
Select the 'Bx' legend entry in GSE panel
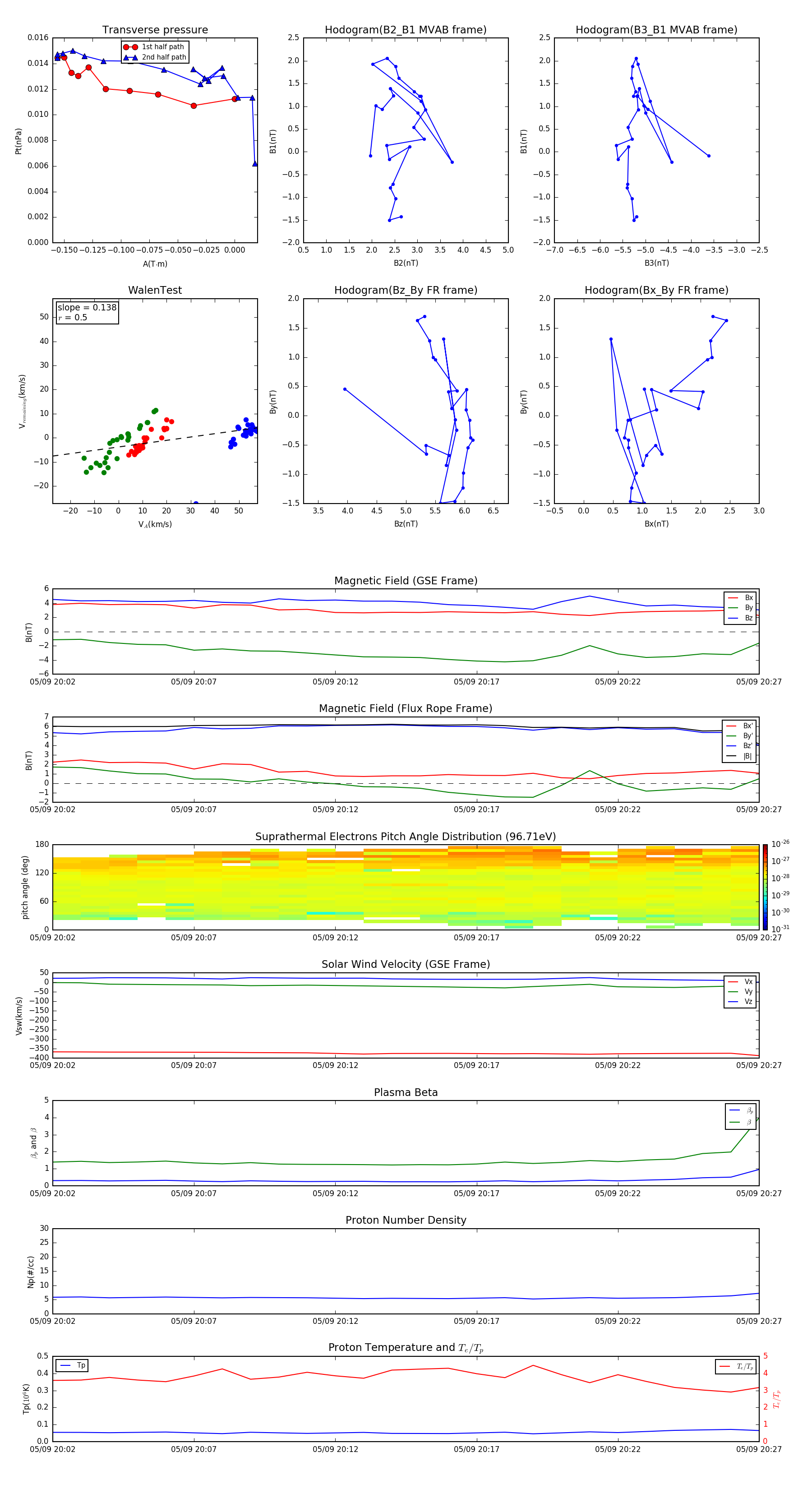(x=740, y=598)
